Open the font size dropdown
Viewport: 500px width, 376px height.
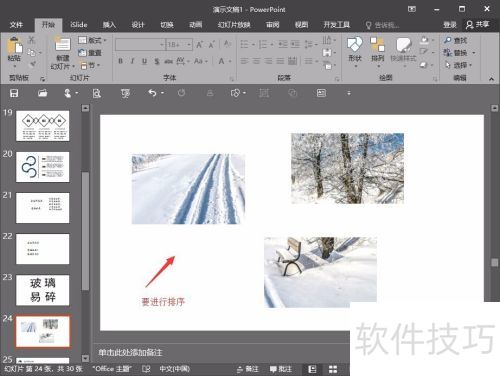[x=189, y=44]
